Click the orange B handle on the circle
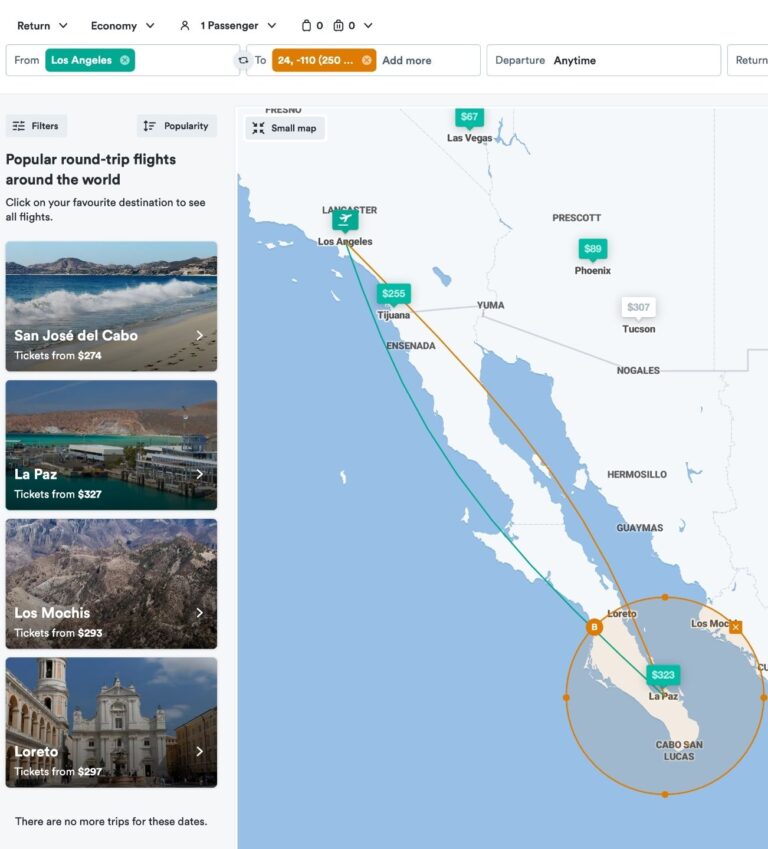The height and width of the screenshot is (849, 768). coord(594,627)
